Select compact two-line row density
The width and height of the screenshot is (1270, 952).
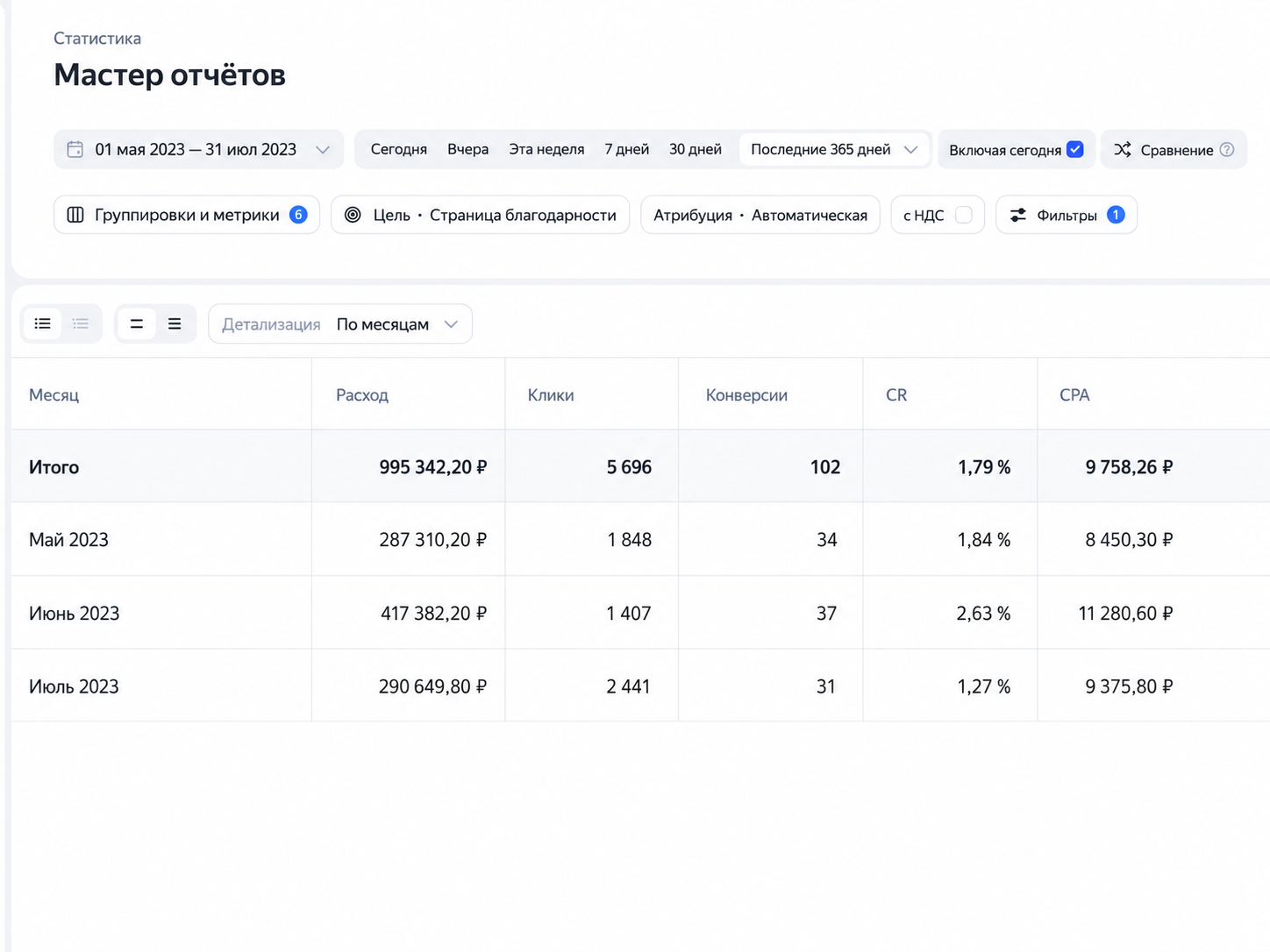136,323
